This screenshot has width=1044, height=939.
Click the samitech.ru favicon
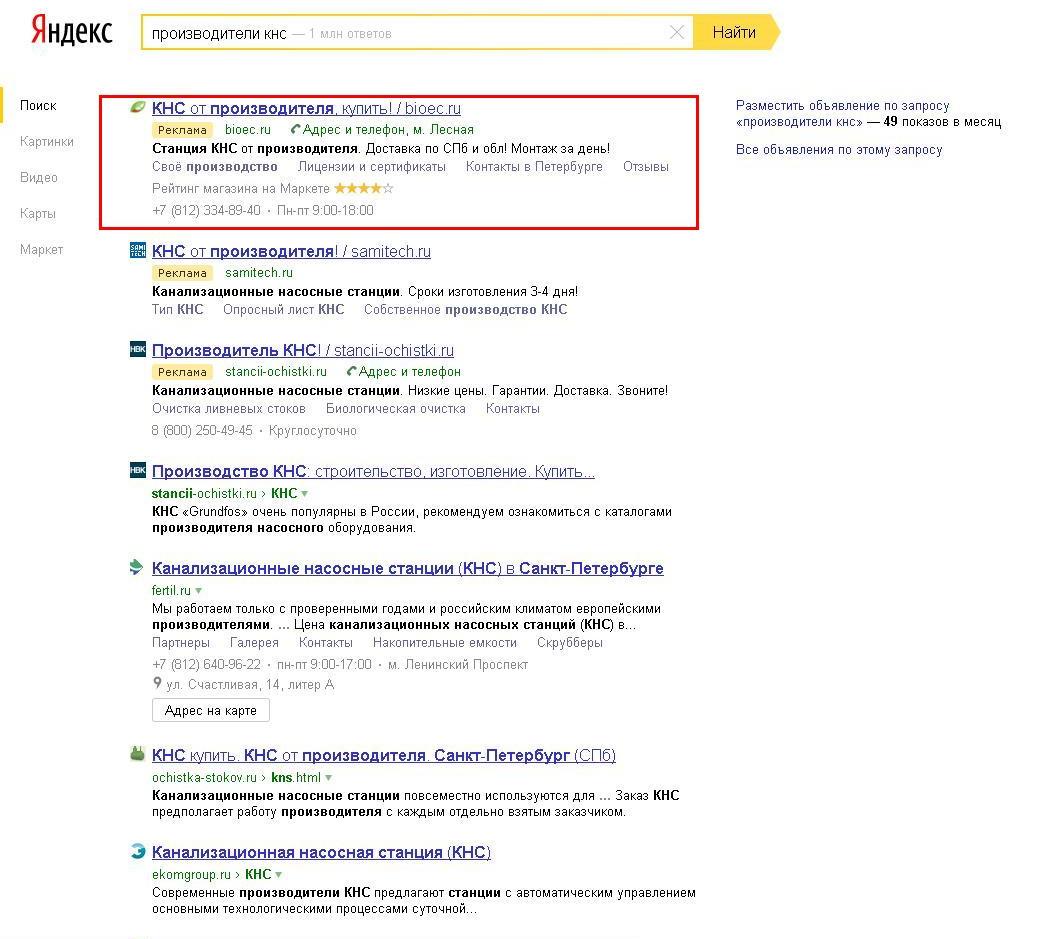pyautogui.click(x=137, y=250)
